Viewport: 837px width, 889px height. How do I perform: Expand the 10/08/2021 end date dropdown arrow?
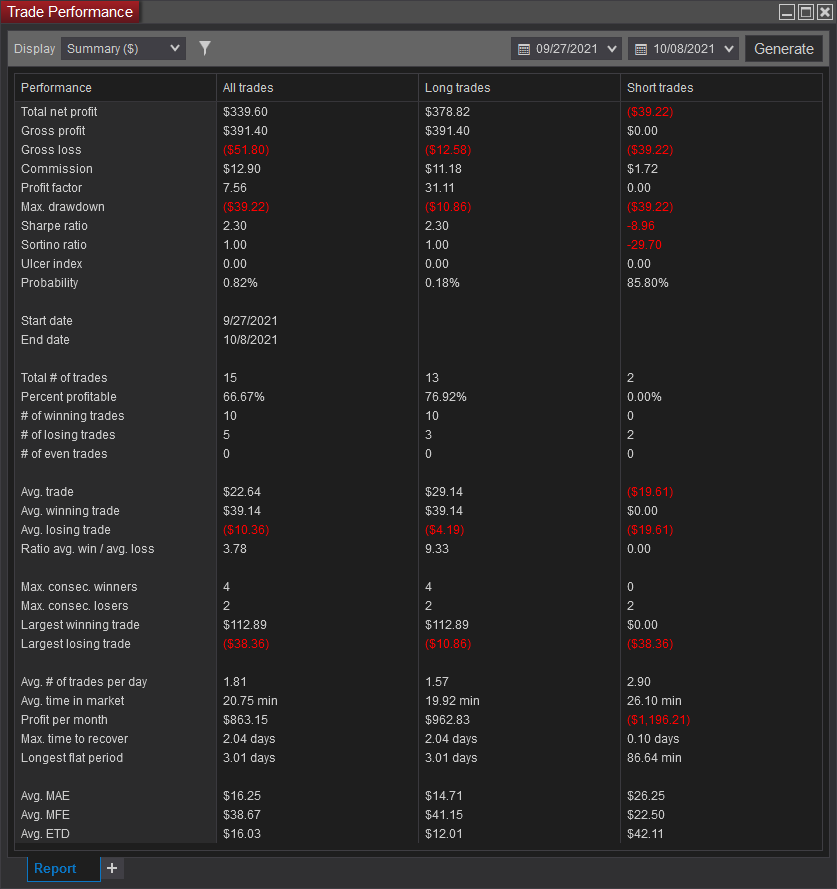click(729, 49)
